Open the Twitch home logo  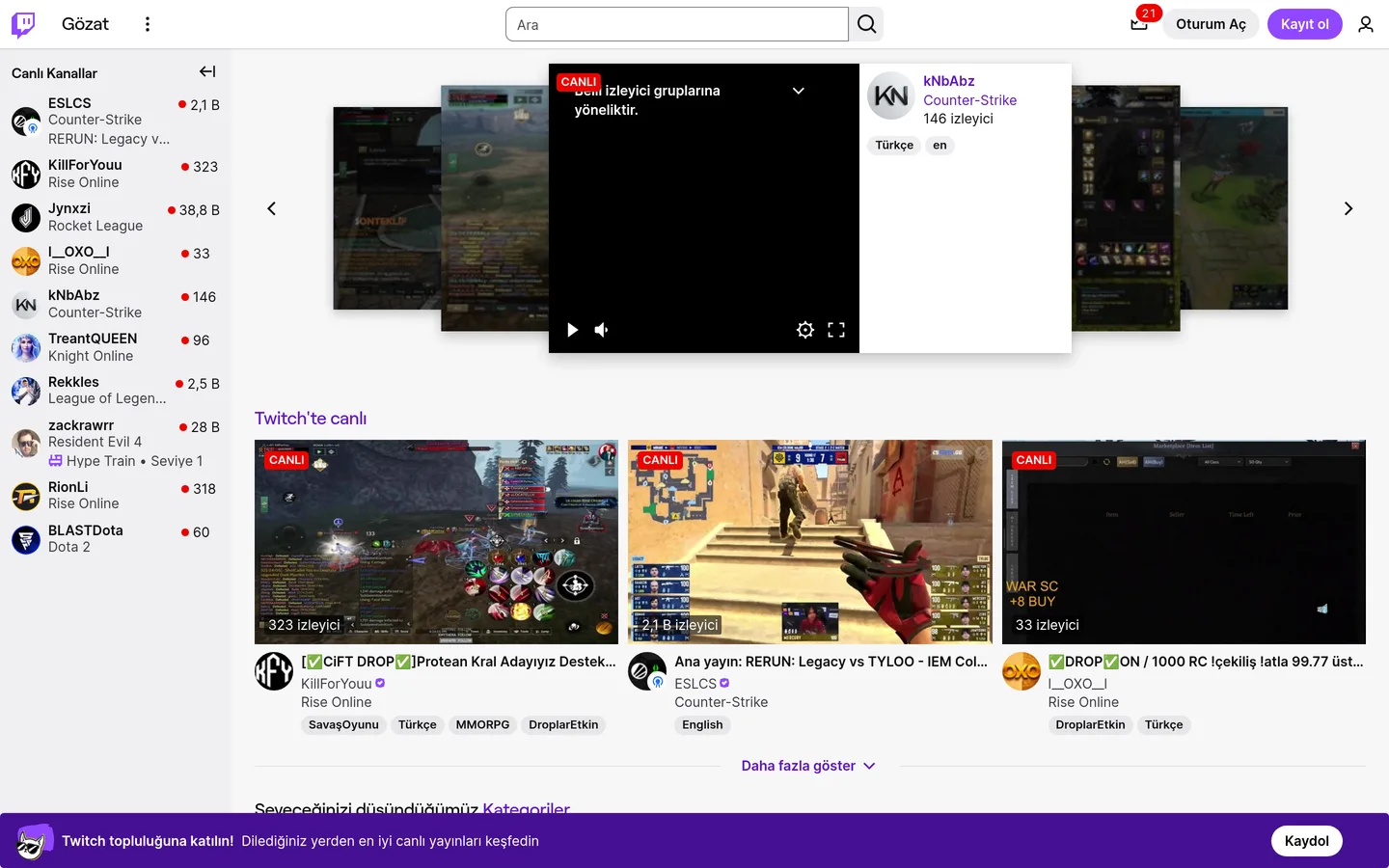23,24
